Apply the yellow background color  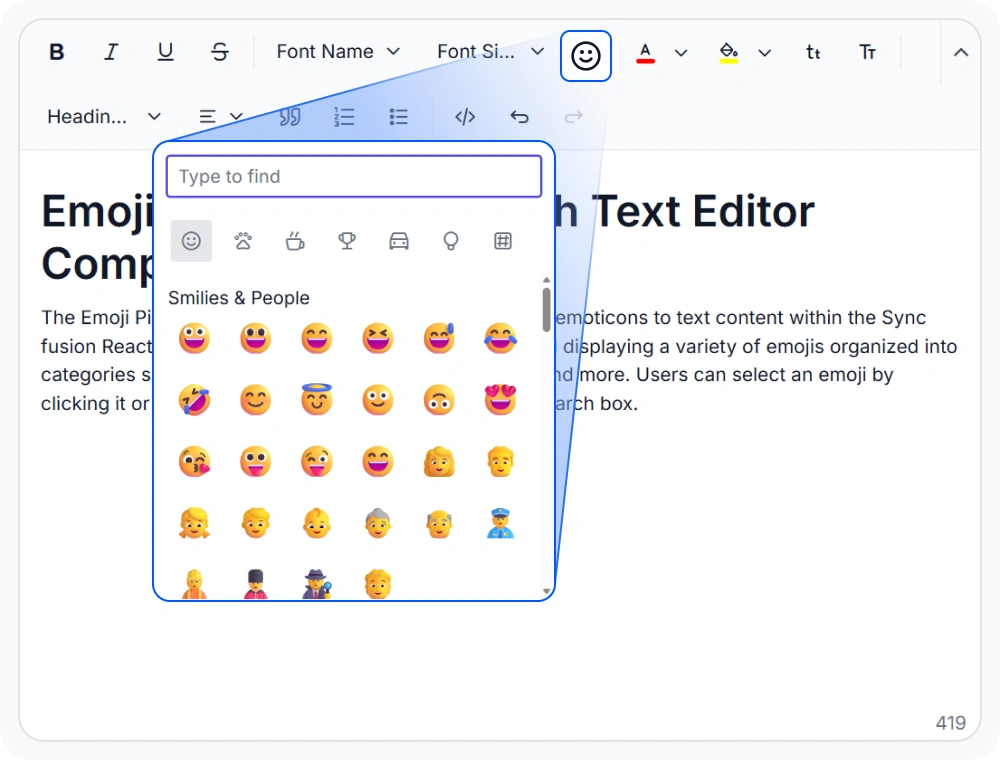pyautogui.click(x=728, y=52)
